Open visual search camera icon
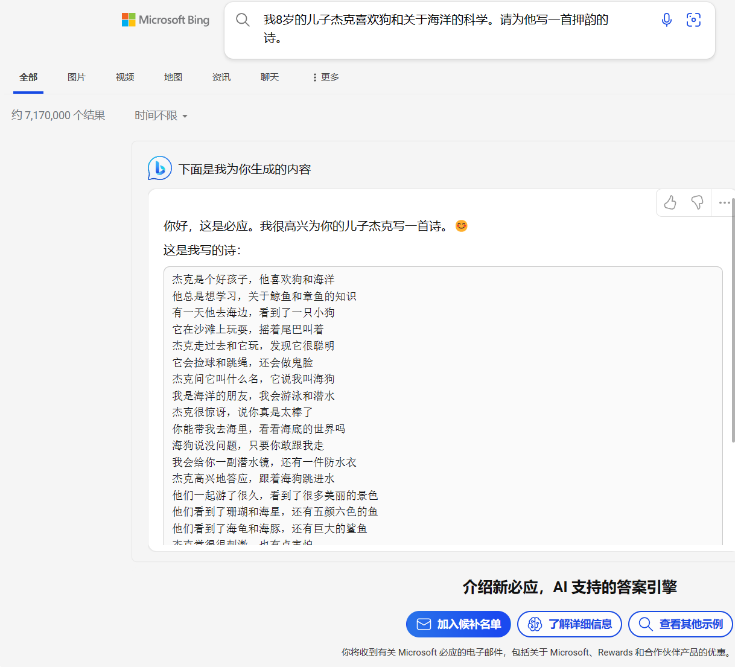The height and width of the screenshot is (668, 735). coord(694,20)
